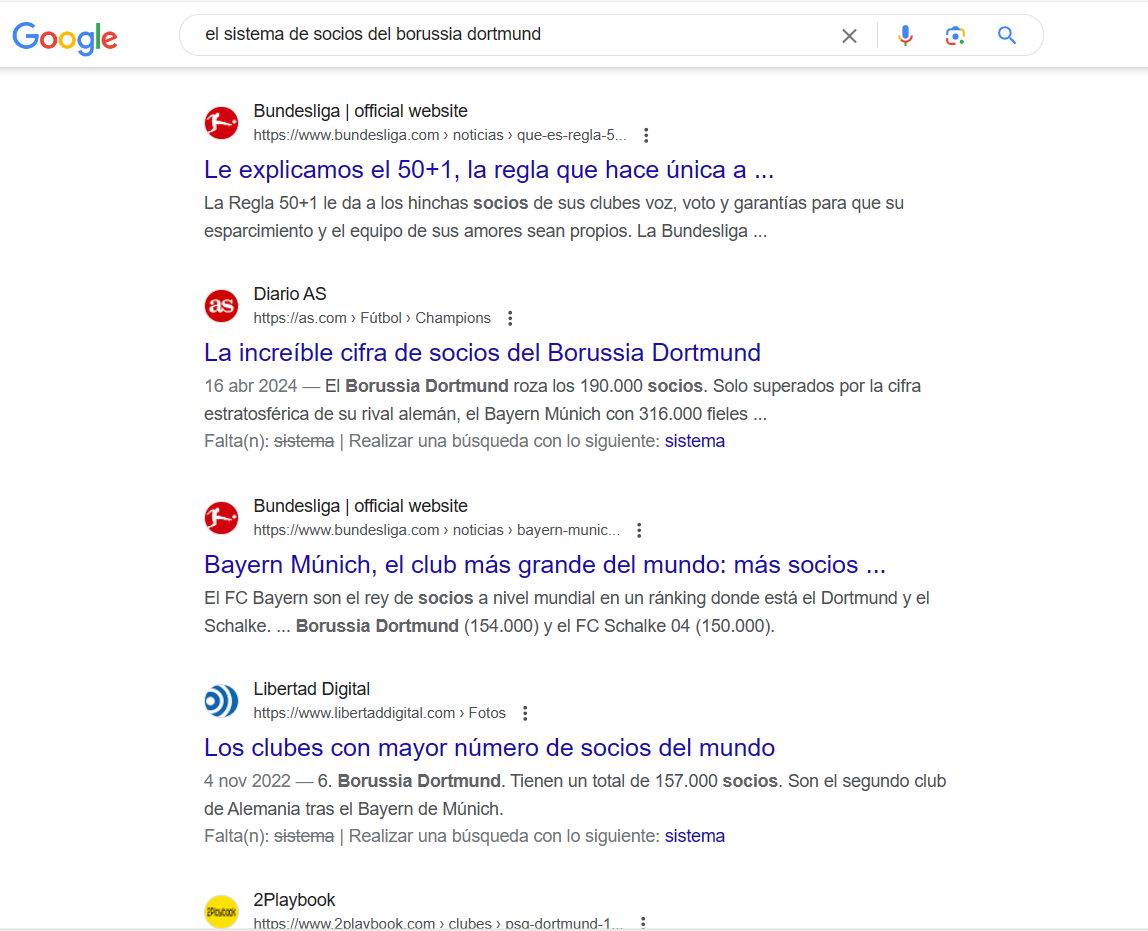This screenshot has height=931, width=1148.
Task: Click libertaddigital.com › Fotos breadcrumb
Action: (379, 713)
